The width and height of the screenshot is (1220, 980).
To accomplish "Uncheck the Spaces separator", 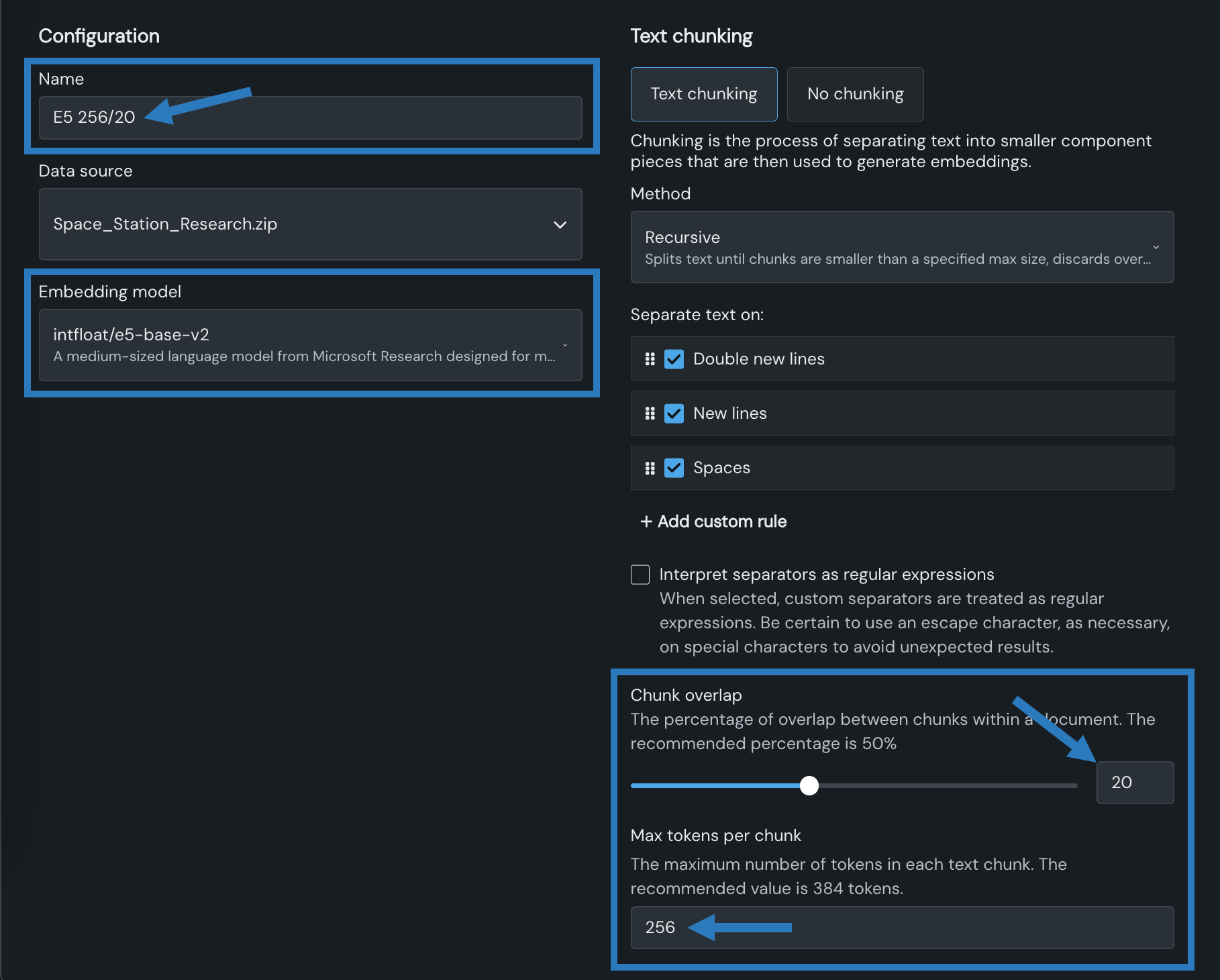I will click(x=674, y=468).
